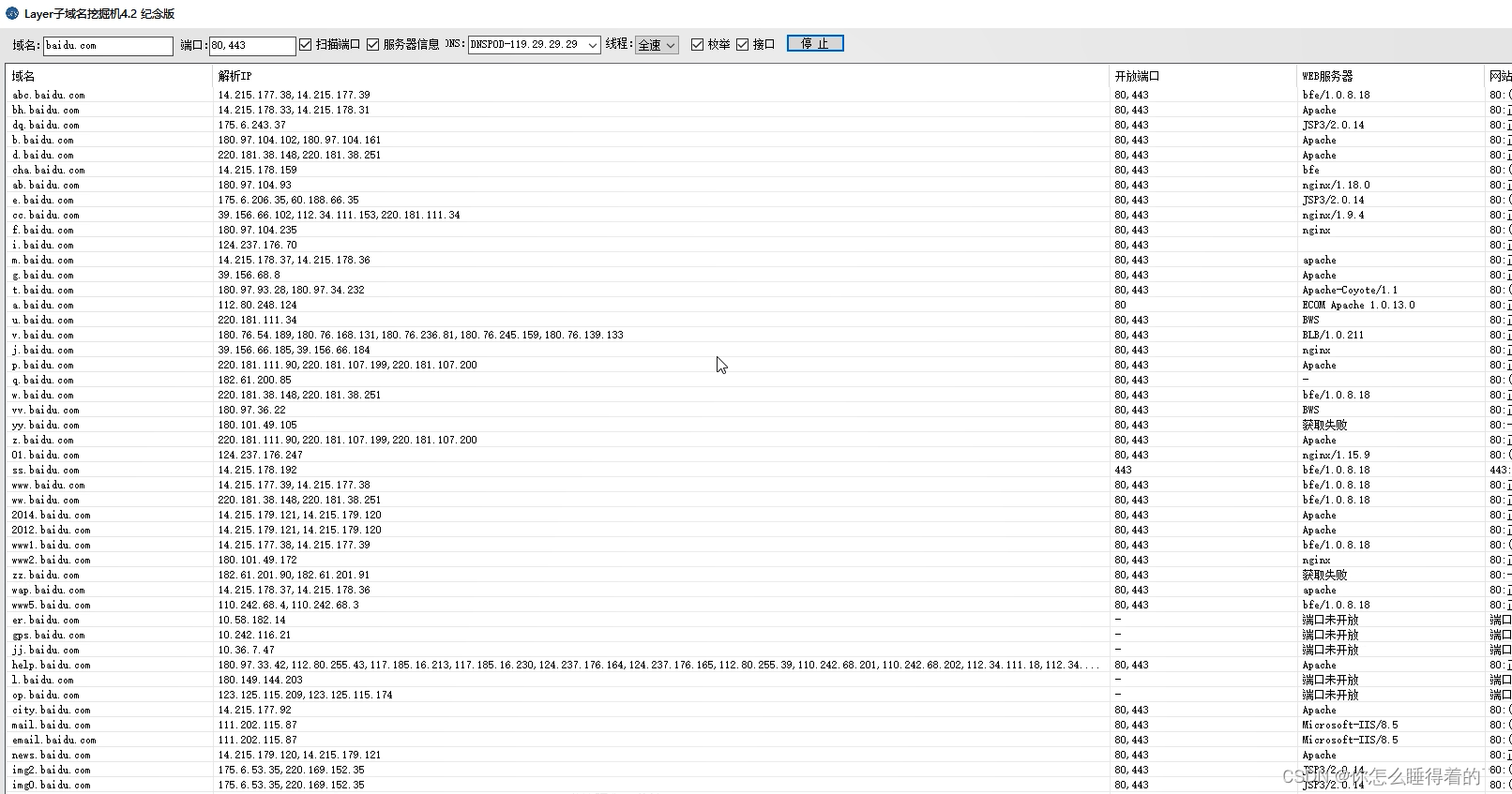Uncheck the 接口 checkbox
Viewport: 1512px width, 794px height.
pos(742,44)
